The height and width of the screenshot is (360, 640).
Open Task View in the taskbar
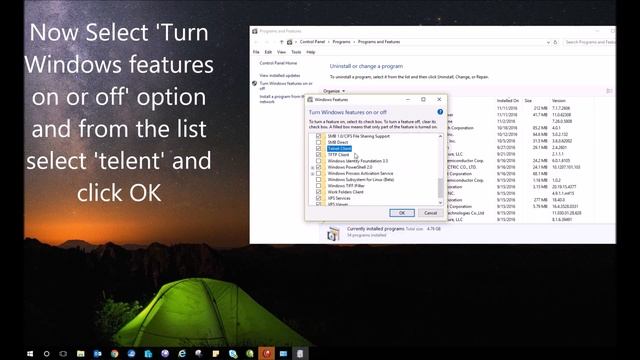tap(63, 353)
